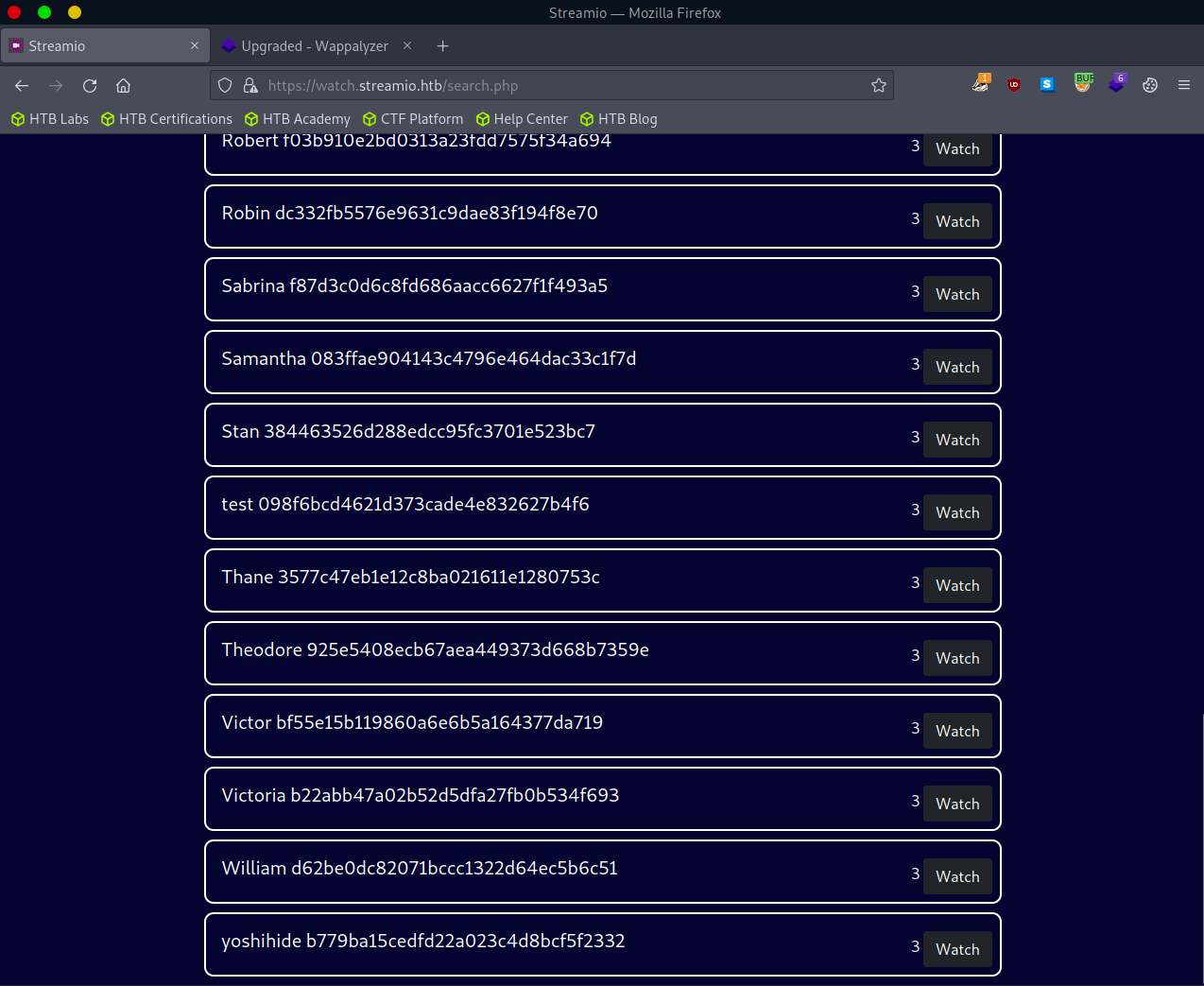Image resolution: width=1204 pixels, height=986 pixels.
Task: Click the red window close button
Action: pos(14,12)
